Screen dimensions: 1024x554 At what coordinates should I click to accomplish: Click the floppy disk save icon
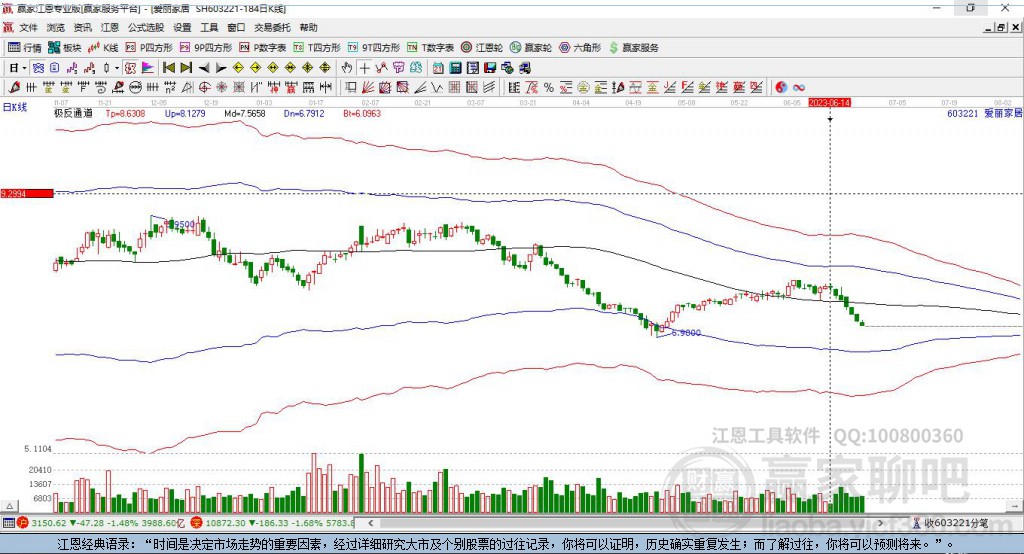tap(490, 68)
